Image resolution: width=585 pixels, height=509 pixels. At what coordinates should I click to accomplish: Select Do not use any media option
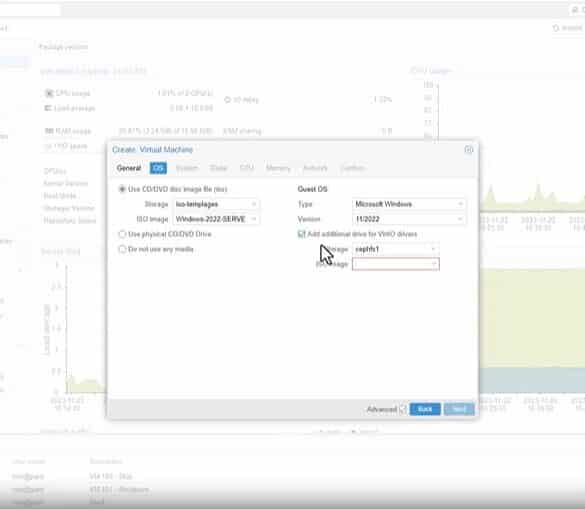[x=122, y=249]
